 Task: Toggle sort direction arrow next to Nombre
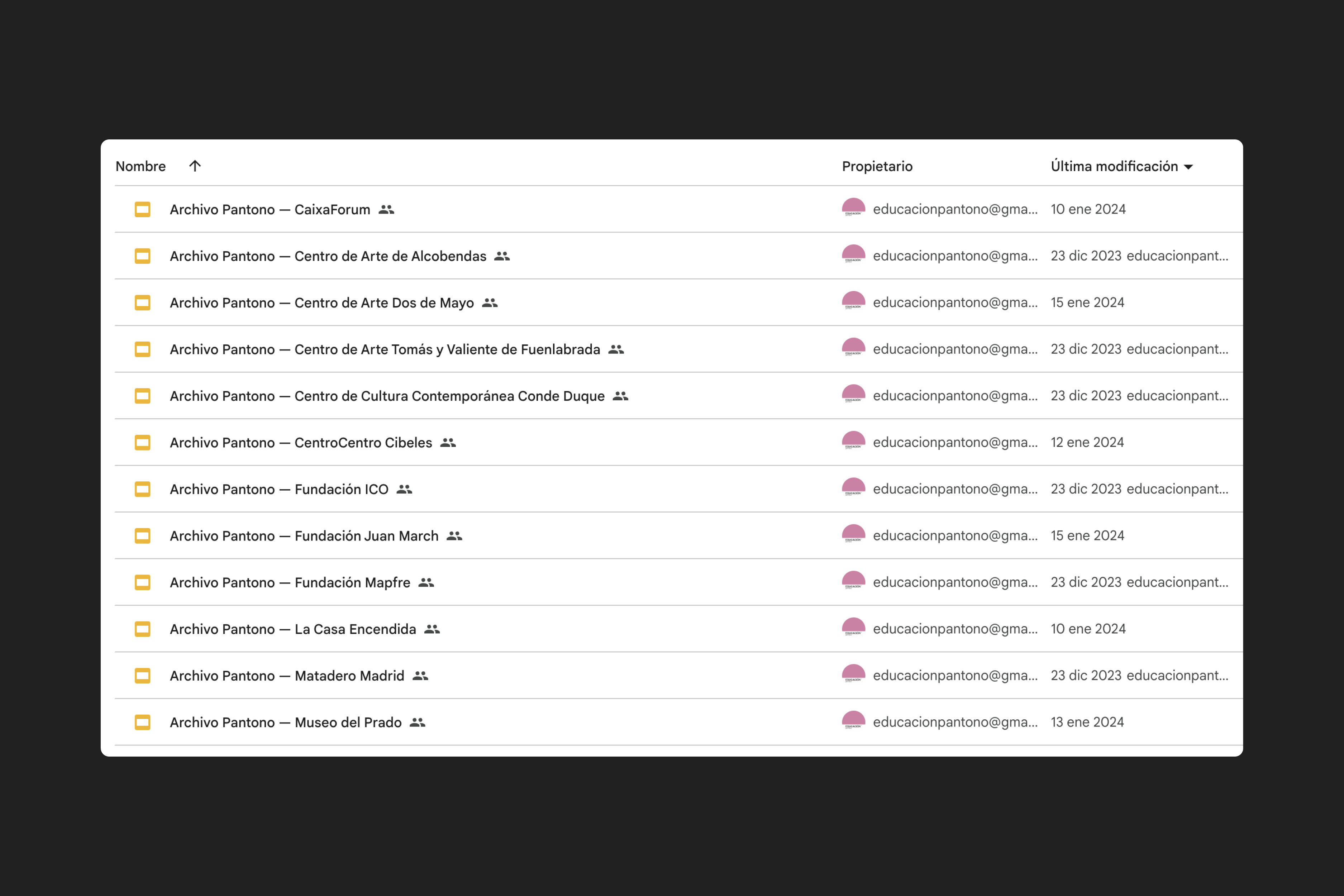coord(195,166)
